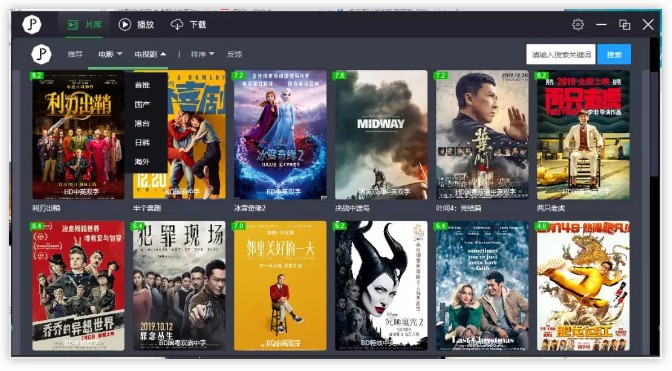Choose 海外 from the 电视剧 menu
The height and width of the screenshot is (371, 672).
142,162
